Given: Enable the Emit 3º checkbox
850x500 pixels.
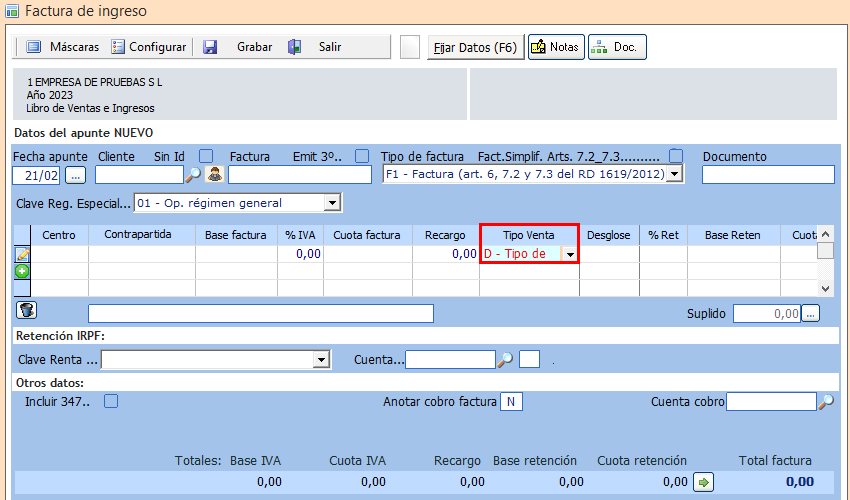Looking at the screenshot, I should pyautogui.click(x=362, y=156).
